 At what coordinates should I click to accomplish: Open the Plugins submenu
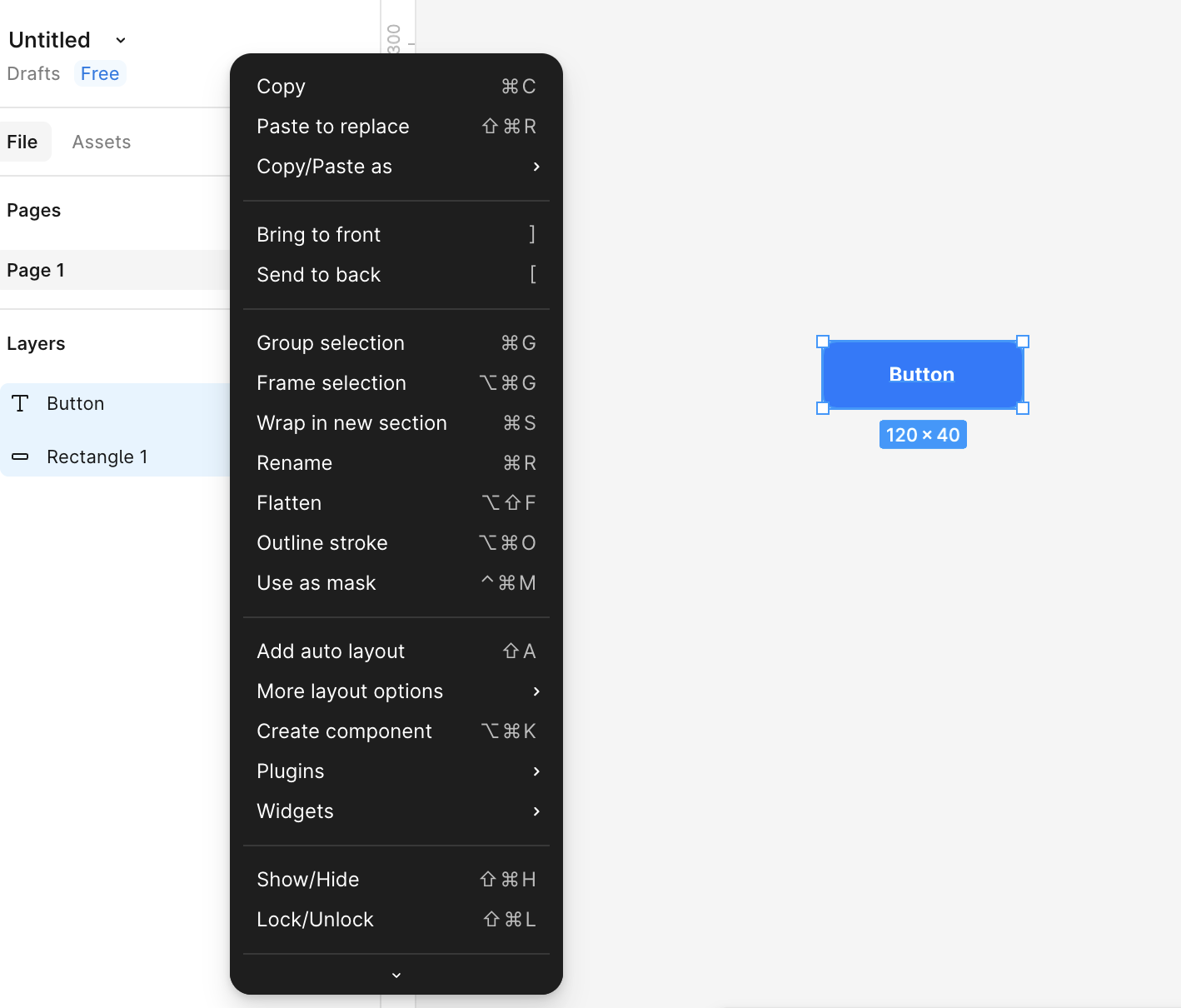396,771
